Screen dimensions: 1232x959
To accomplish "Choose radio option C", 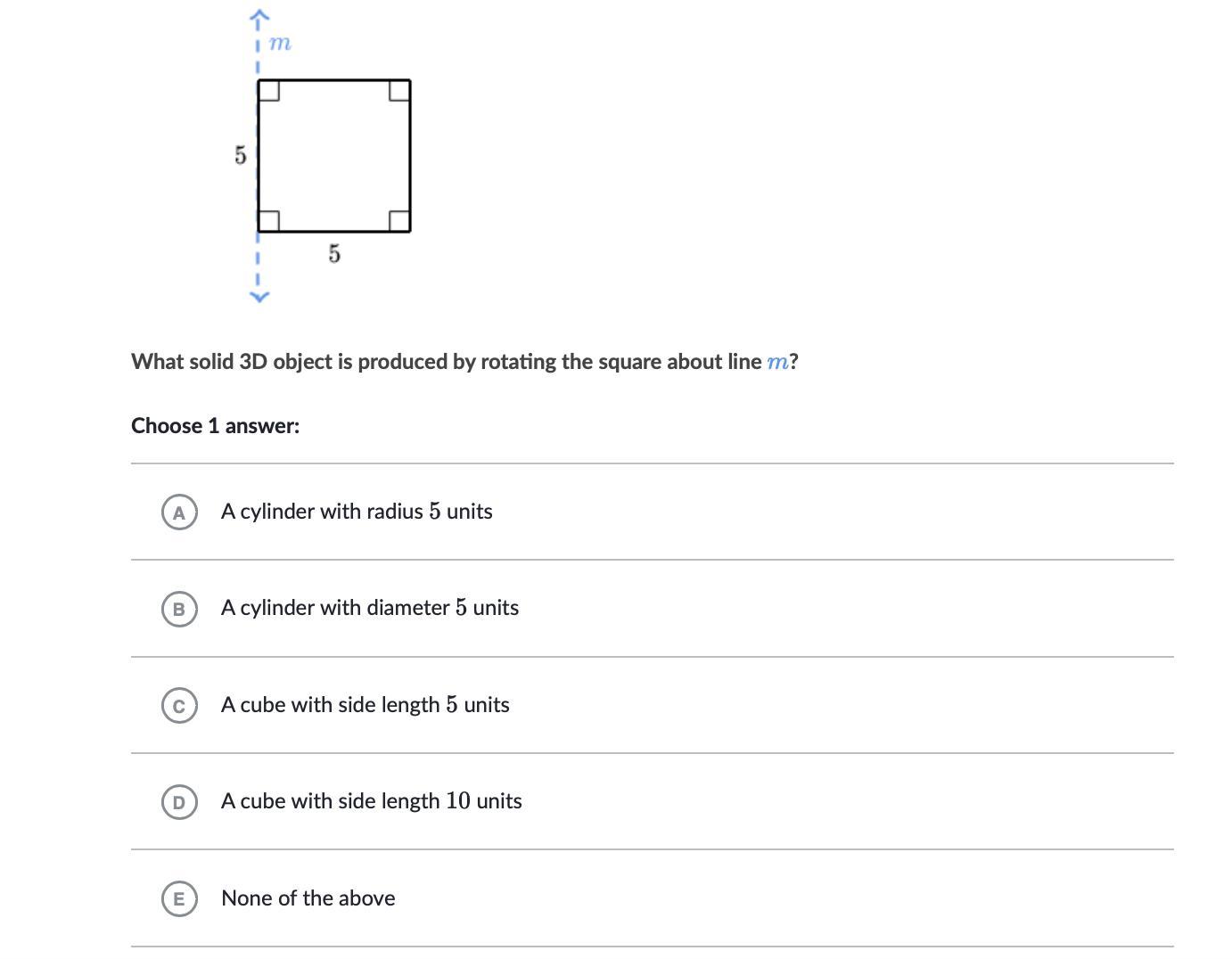I will click(x=179, y=706).
